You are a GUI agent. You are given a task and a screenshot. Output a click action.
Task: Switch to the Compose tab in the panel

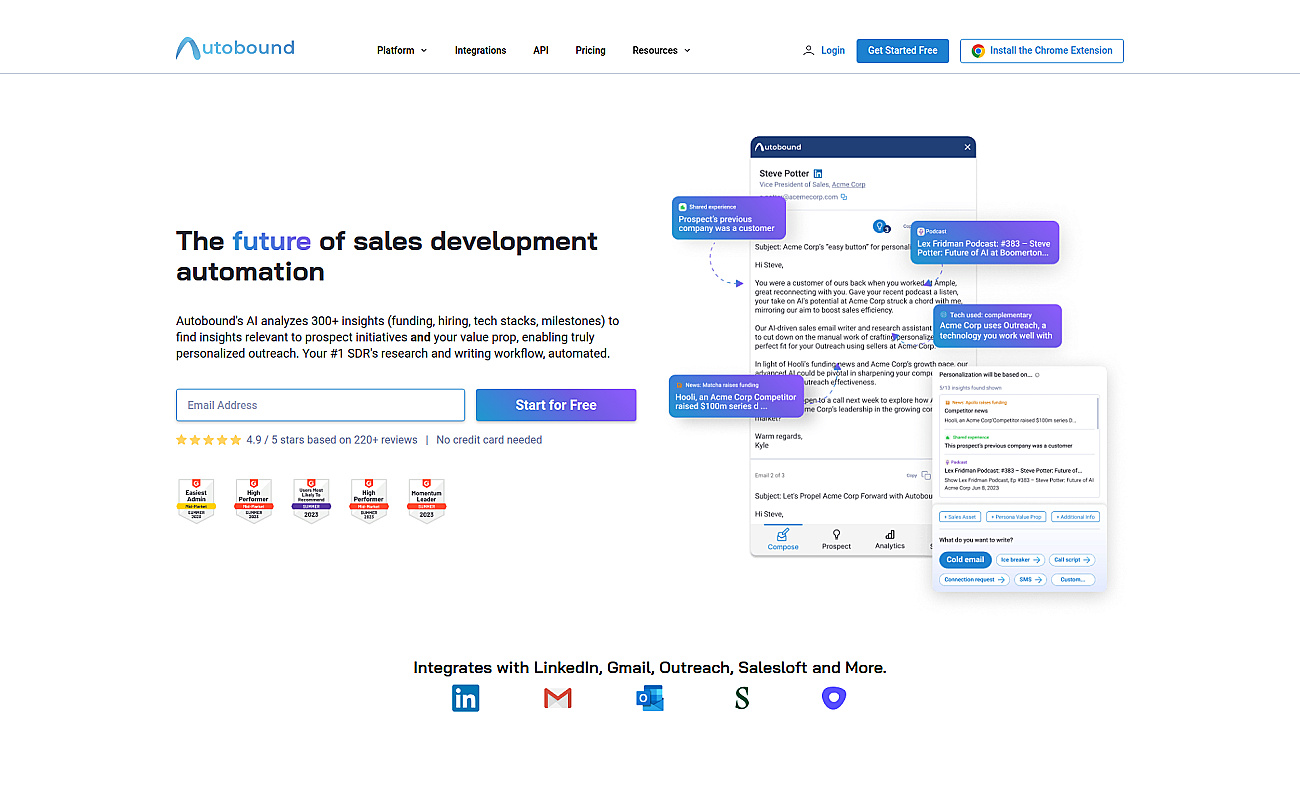click(x=783, y=539)
